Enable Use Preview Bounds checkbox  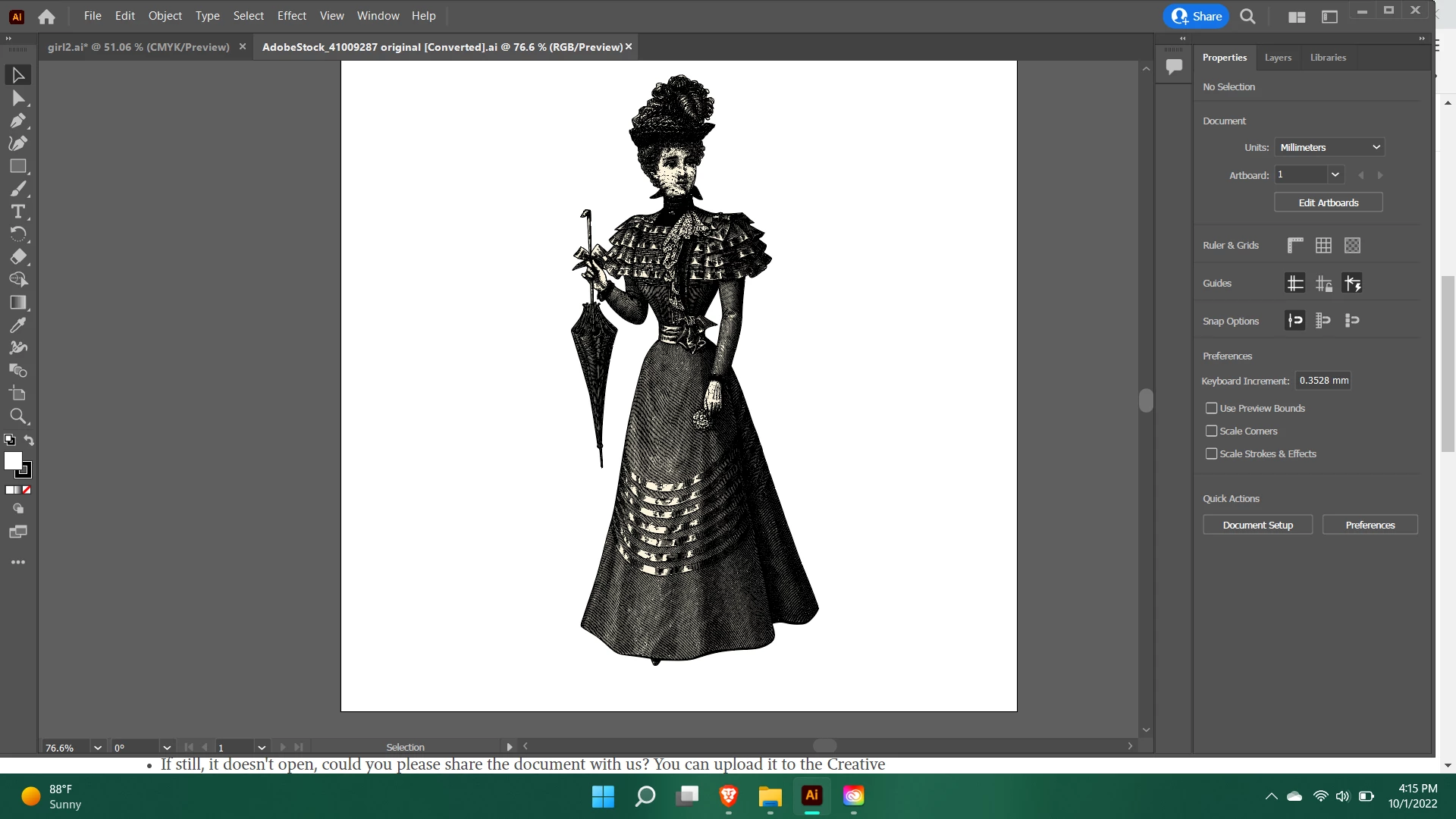(x=1211, y=408)
